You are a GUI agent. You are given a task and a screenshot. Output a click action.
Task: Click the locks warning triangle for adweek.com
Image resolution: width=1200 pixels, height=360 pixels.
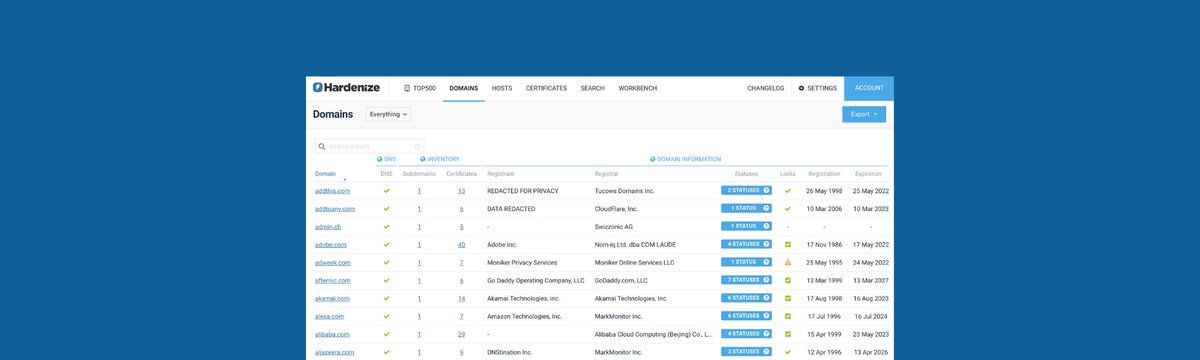pos(788,262)
